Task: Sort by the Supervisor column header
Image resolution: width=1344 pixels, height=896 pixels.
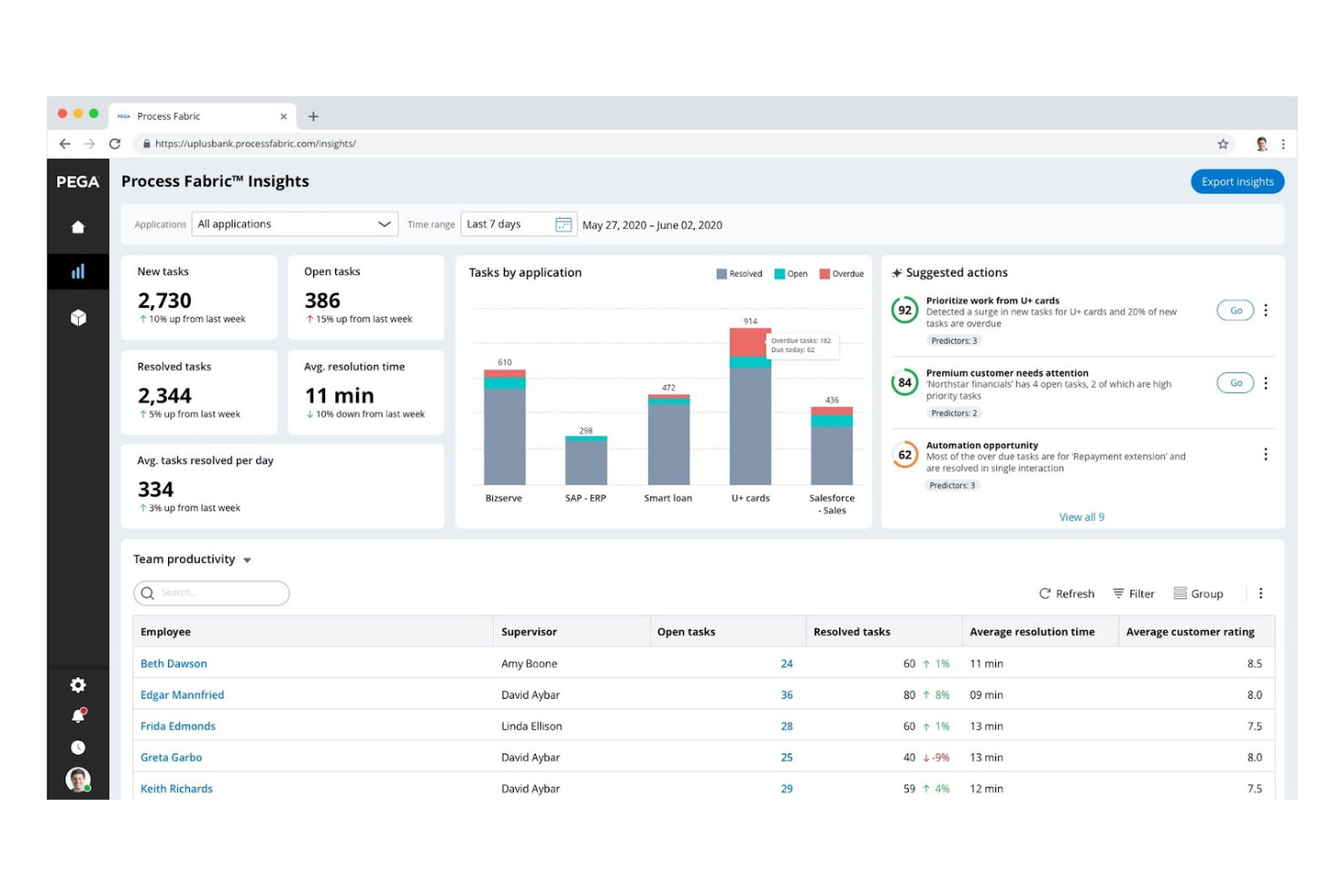Action: coord(572,632)
